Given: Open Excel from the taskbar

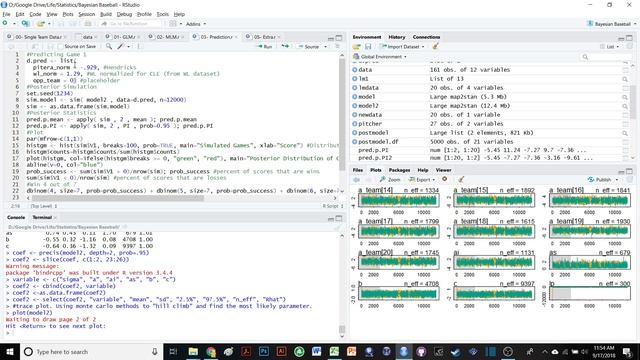Looking at the screenshot, I should [x=334, y=351].
